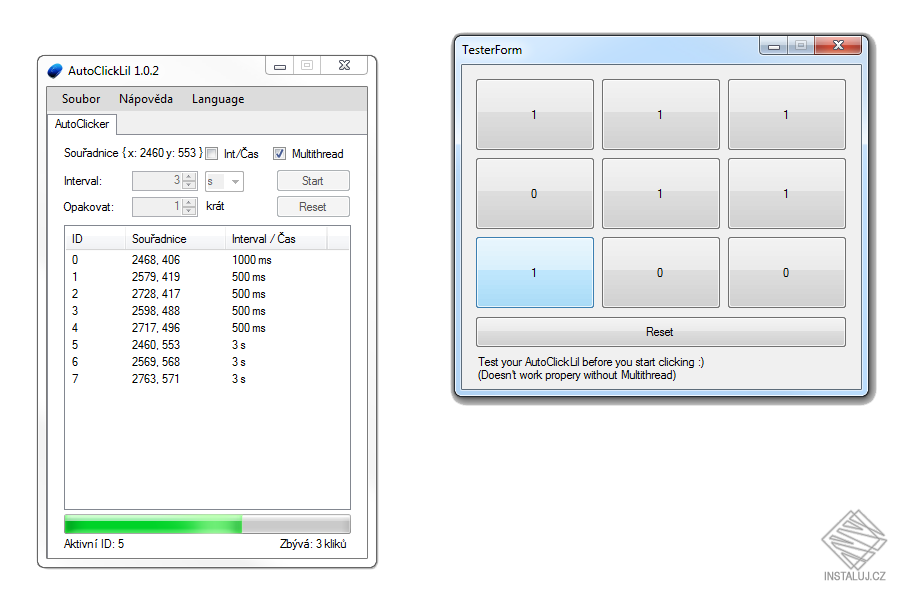Minimize the AutoClickLil window
The image size is (905, 603).
click(x=280, y=66)
